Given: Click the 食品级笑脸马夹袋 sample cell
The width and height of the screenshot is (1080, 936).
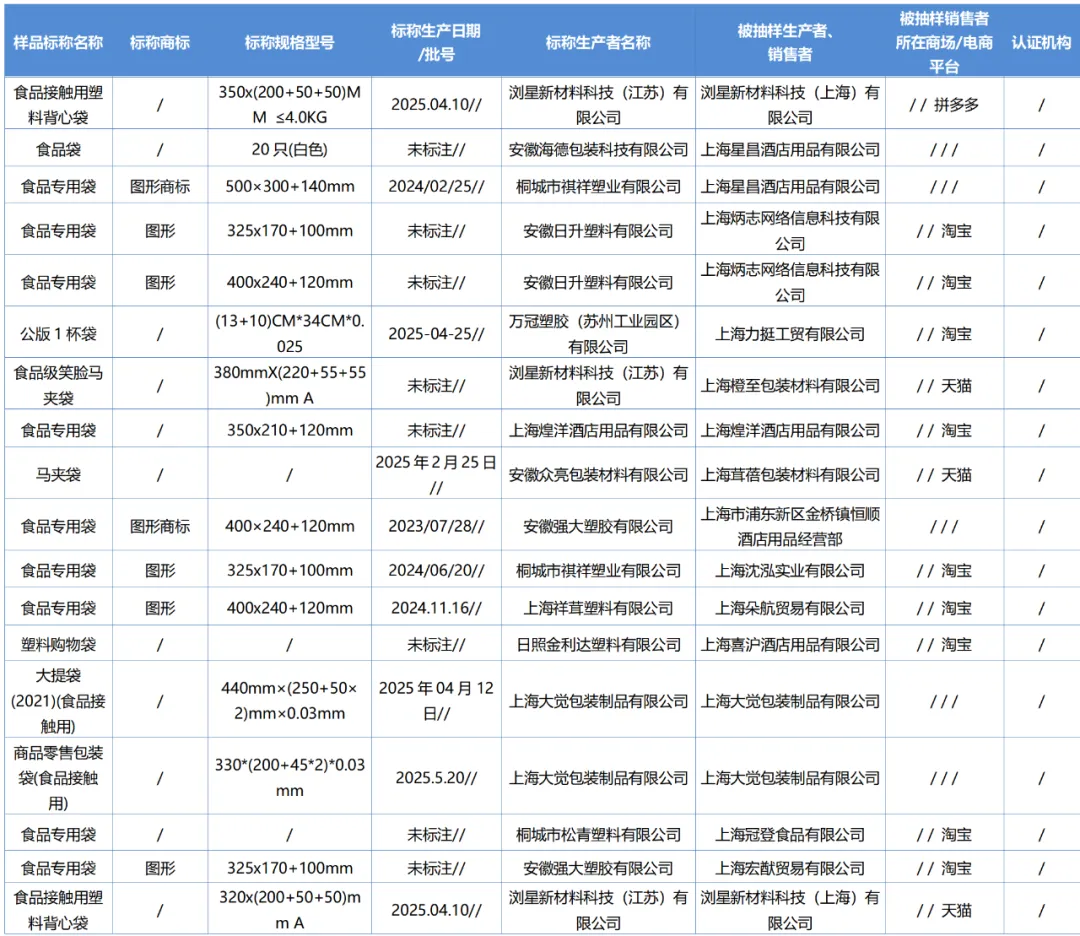Looking at the screenshot, I should (58, 386).
